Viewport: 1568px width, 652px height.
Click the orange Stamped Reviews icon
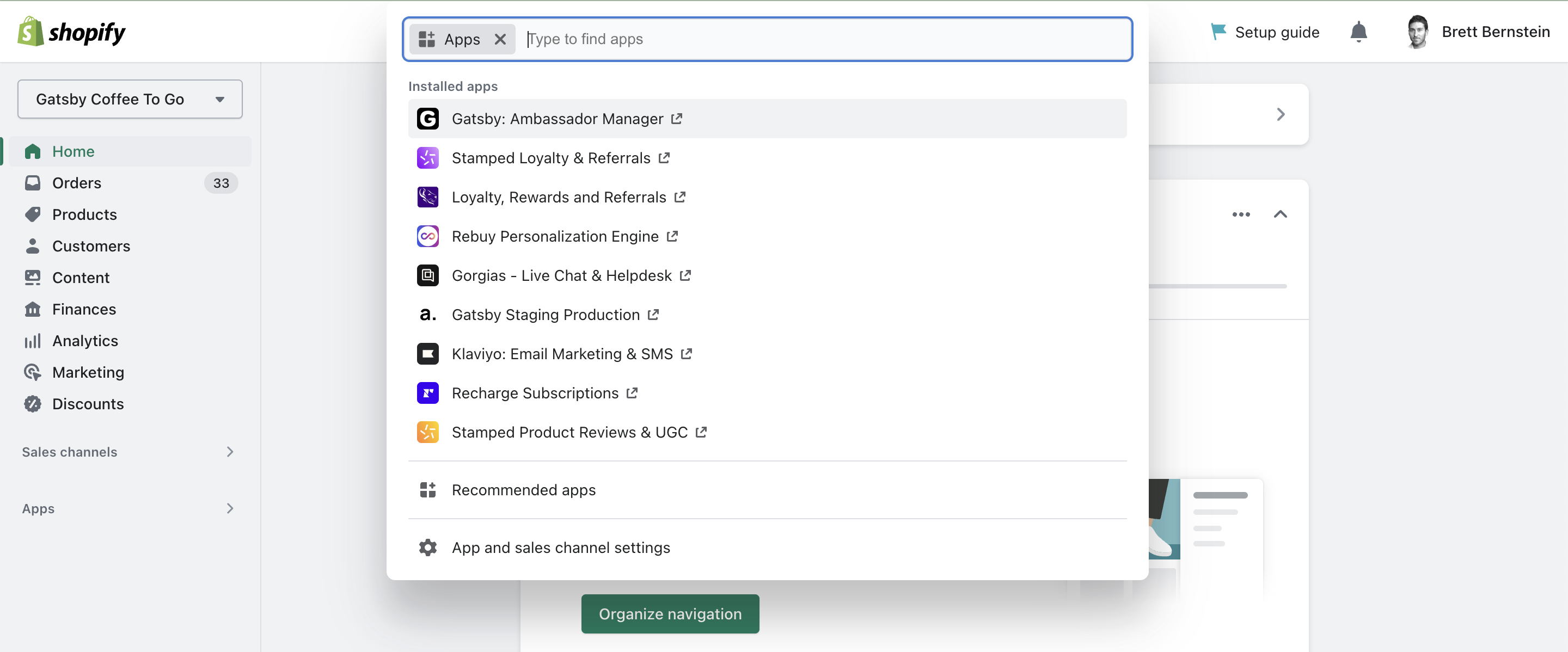coord(427,432)
